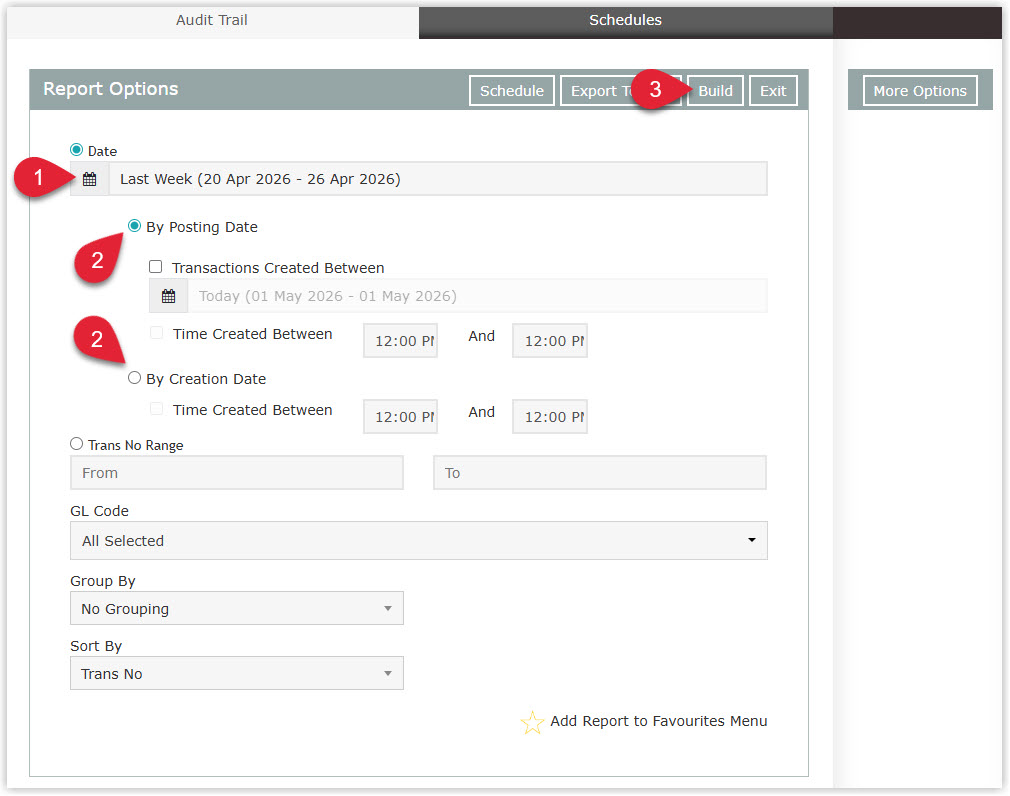
Task: Click the second time field under By Creation Date
Action: click(550, 417)
